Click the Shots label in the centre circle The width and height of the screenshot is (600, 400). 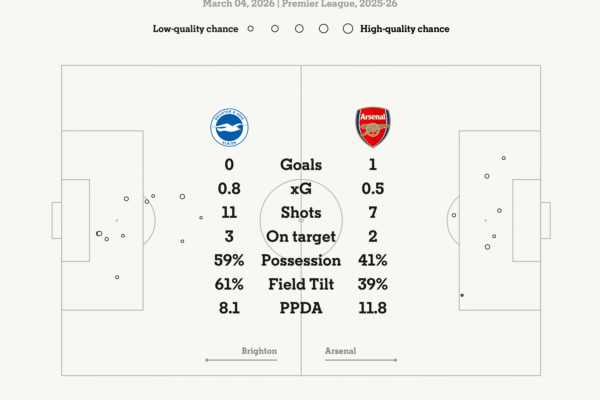(301, 212)
